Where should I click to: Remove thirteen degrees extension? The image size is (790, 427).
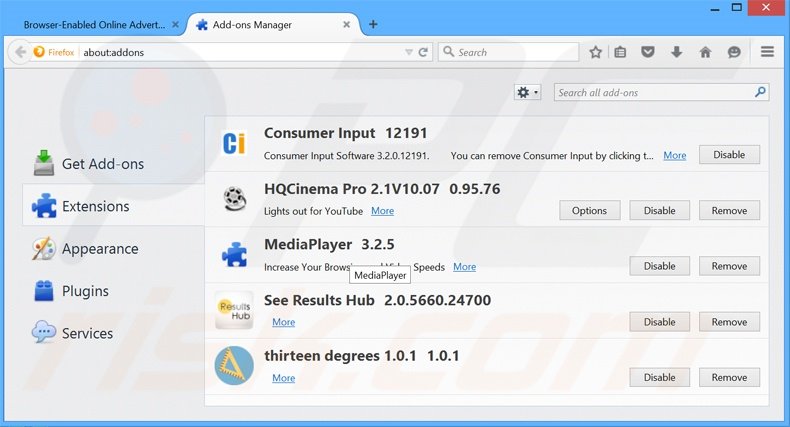tap(729, 377)
